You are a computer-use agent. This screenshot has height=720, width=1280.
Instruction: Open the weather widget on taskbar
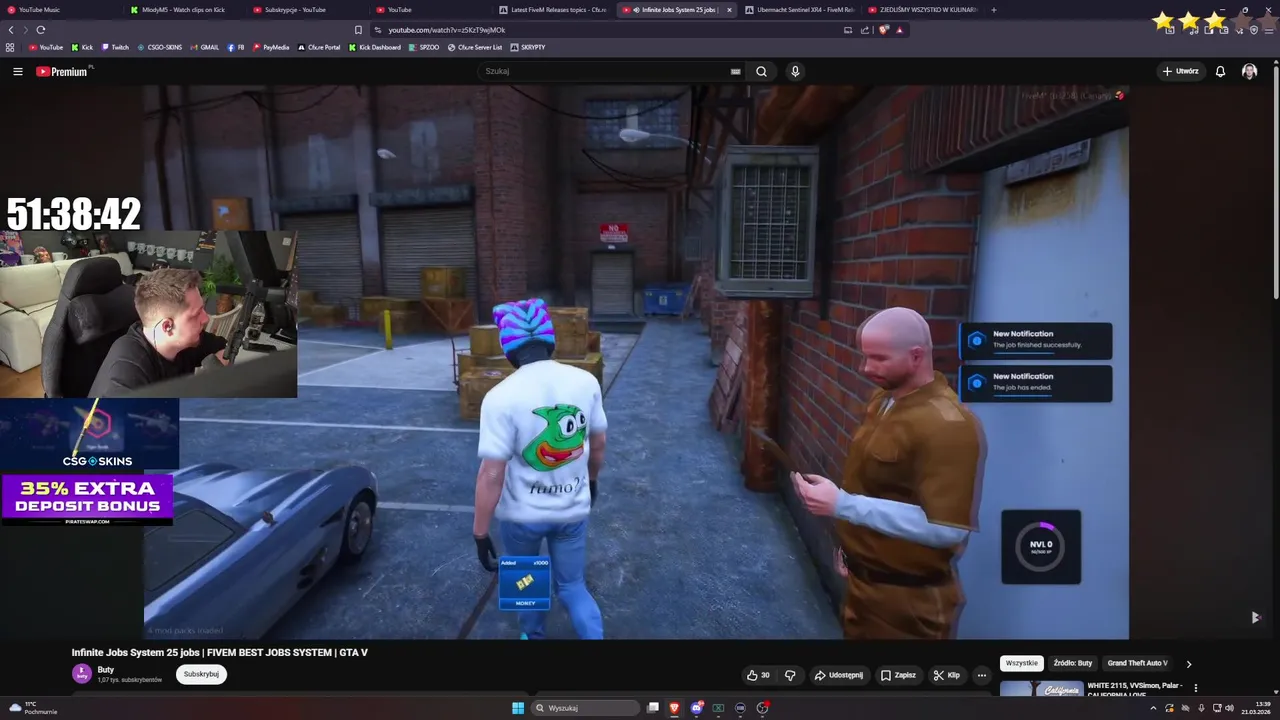pos(33,708)
